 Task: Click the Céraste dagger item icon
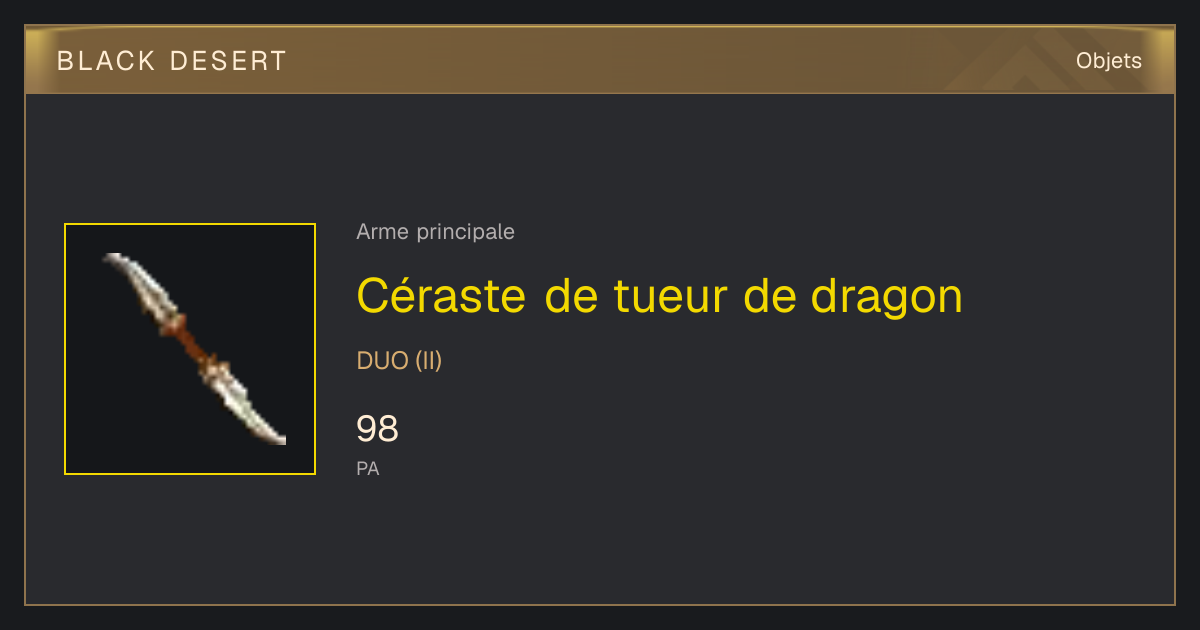[x=195, y=348]
